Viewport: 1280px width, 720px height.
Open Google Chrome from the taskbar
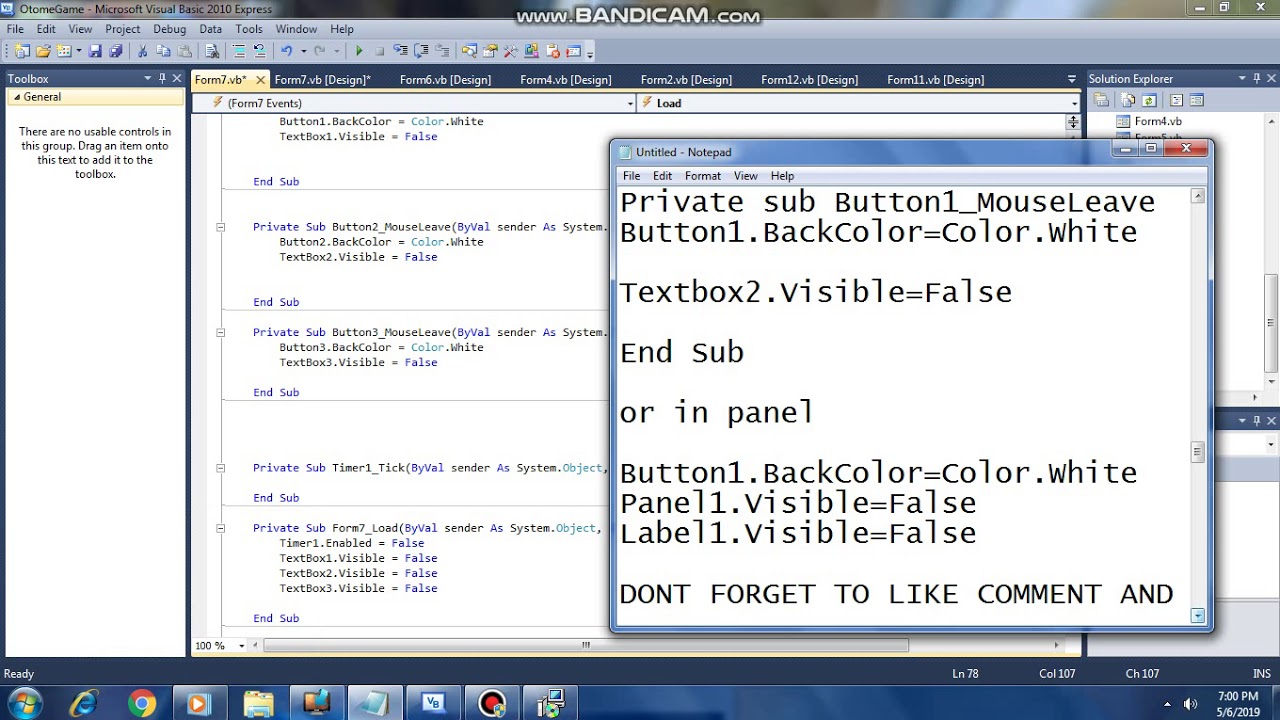[x=142, y=704]
